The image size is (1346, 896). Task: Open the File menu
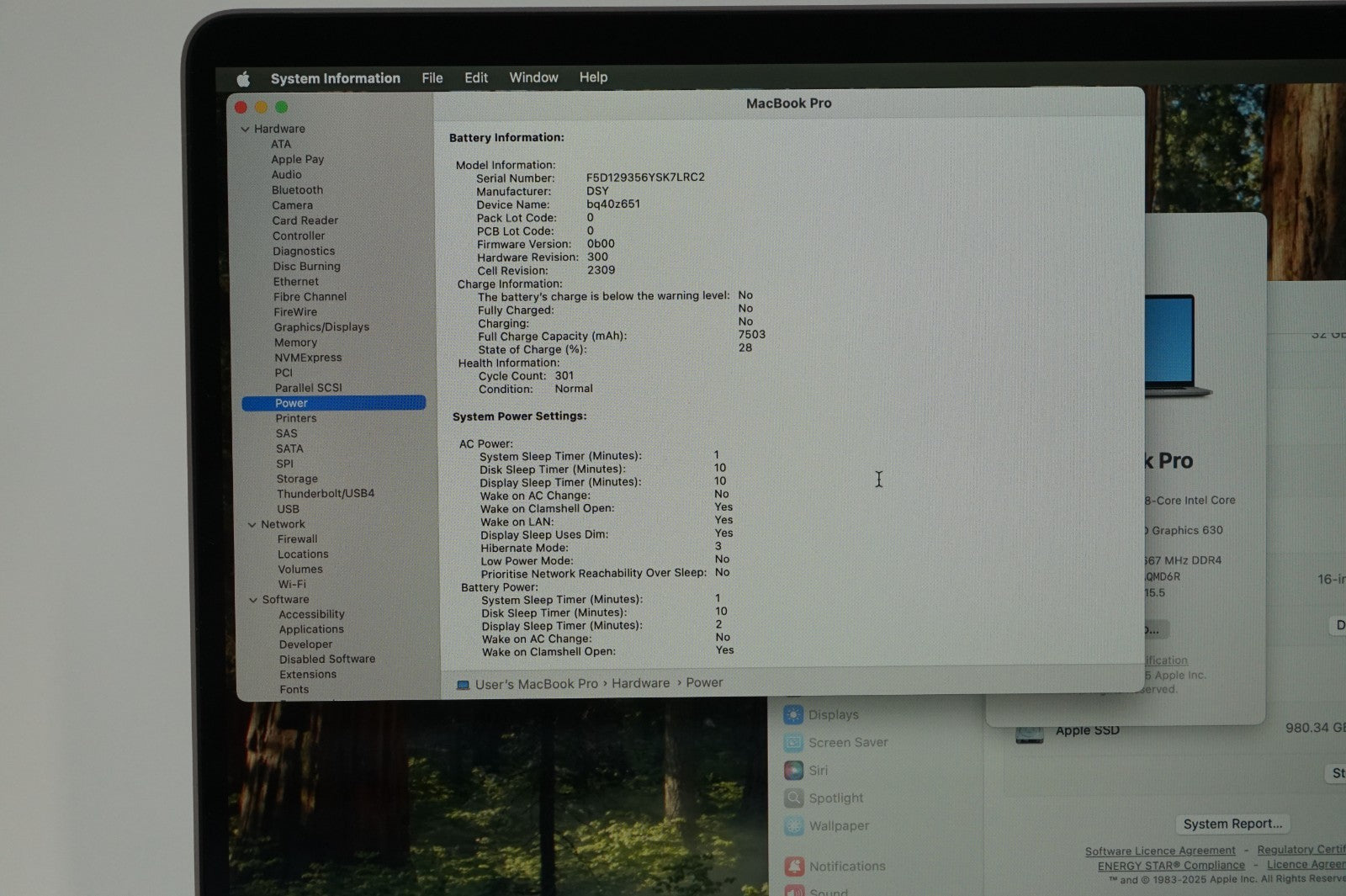click(x=432, y=77)
